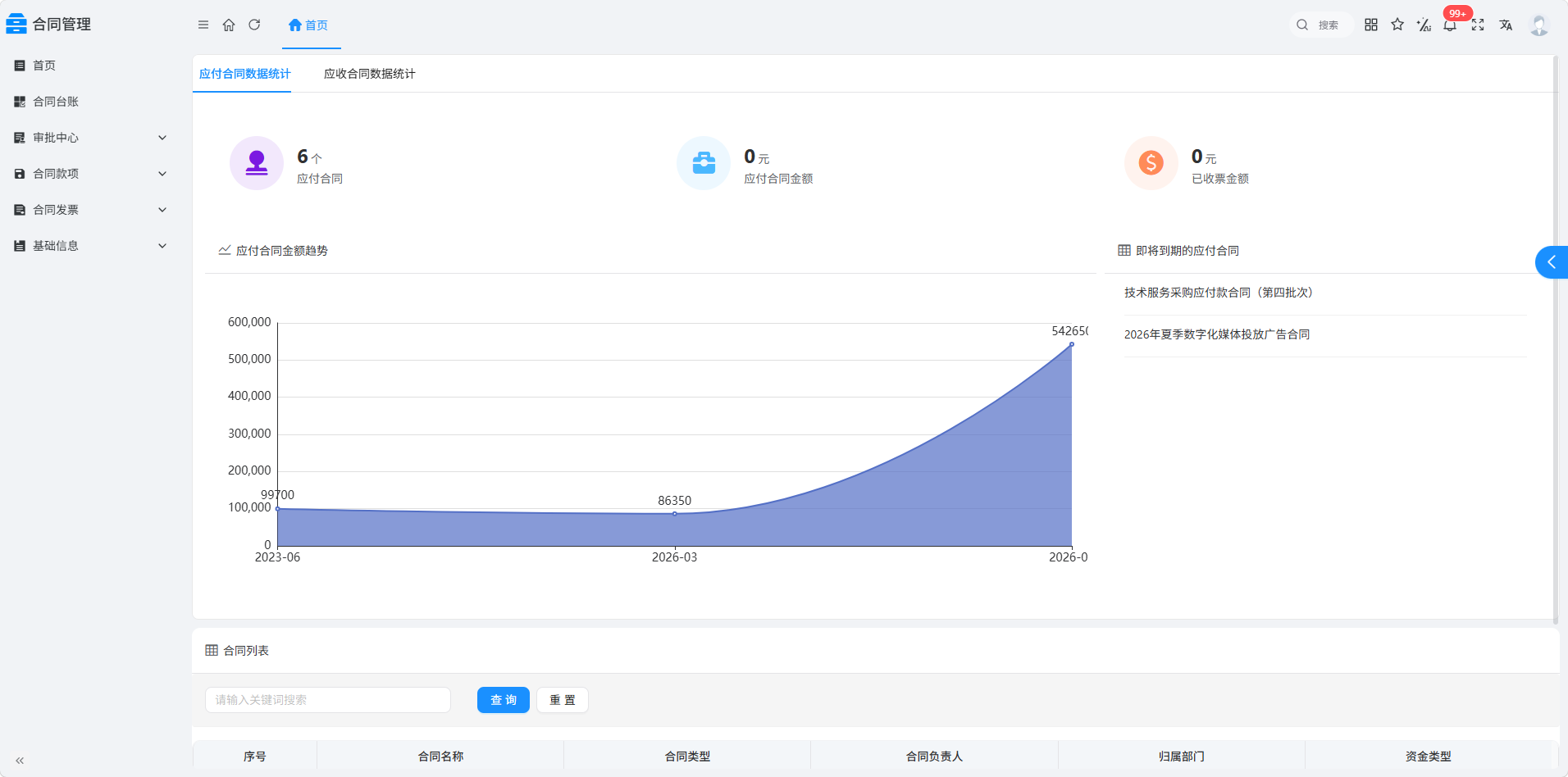
Task: Click the 序号 column header
Action: pyautogui.click(x=255, y=757)
